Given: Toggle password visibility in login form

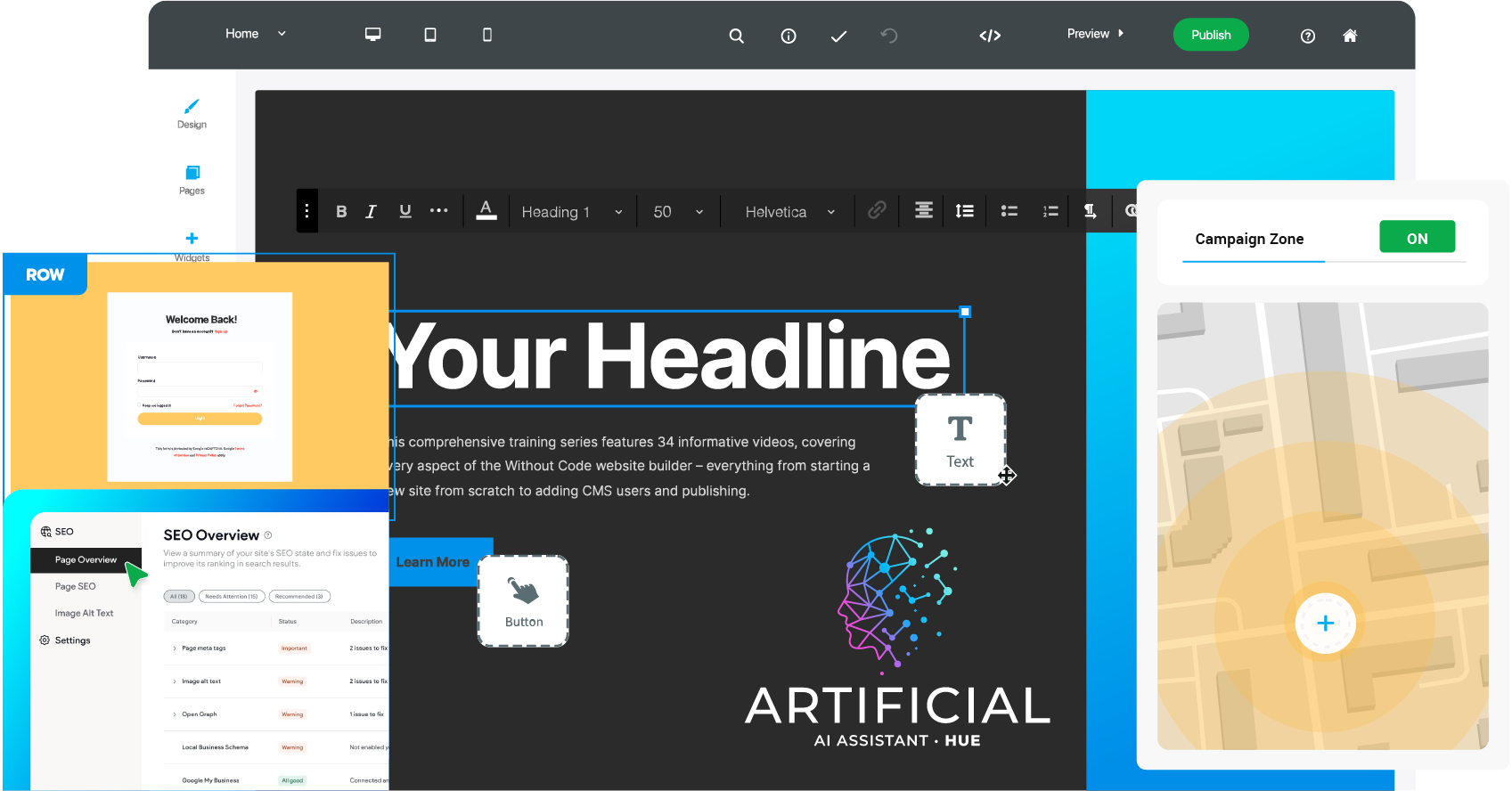Looking at the screenshot, I should (x=256, y=391).
